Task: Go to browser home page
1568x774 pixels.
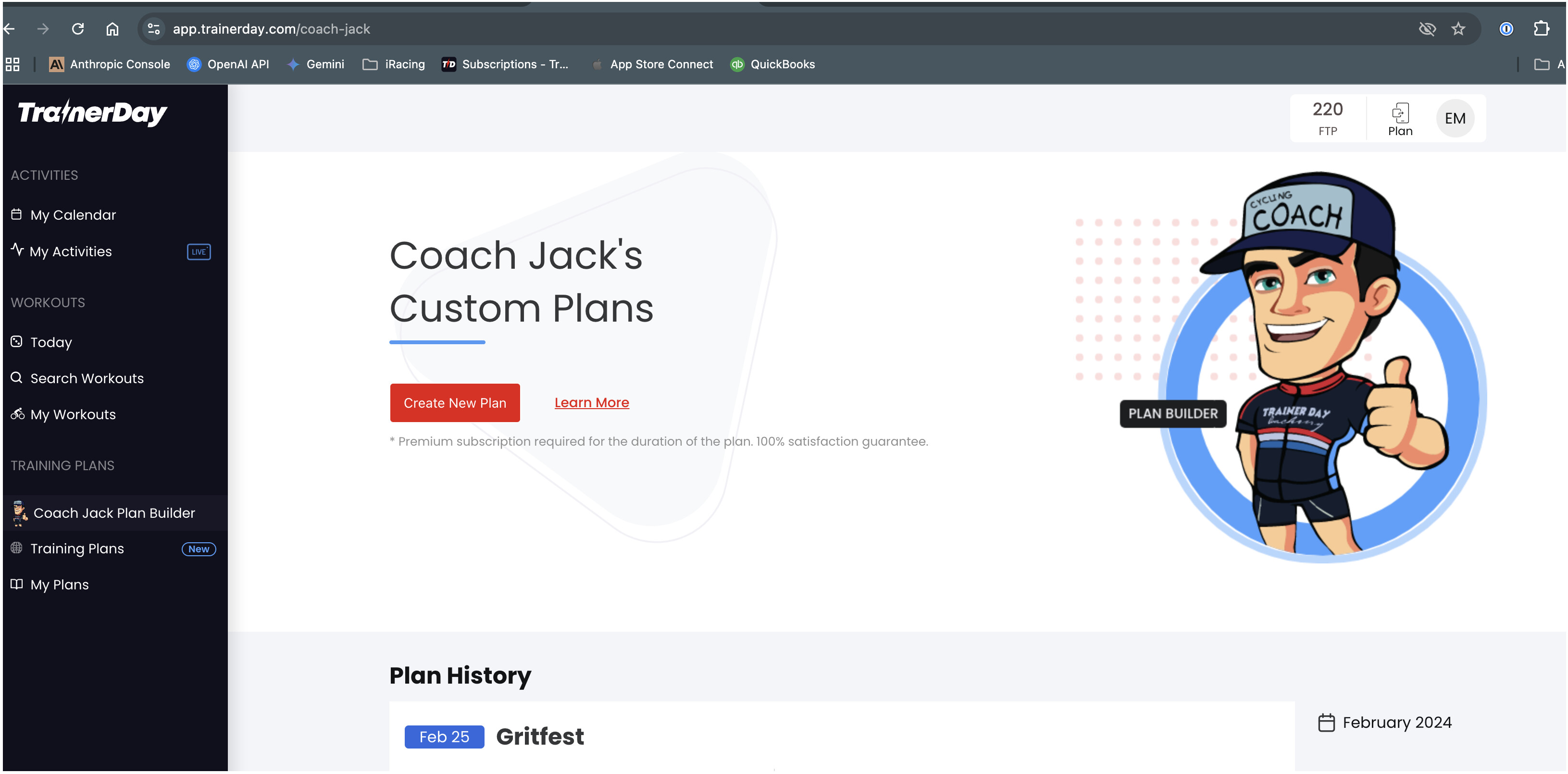Action: pyautogui.click(x=112, y=29)
